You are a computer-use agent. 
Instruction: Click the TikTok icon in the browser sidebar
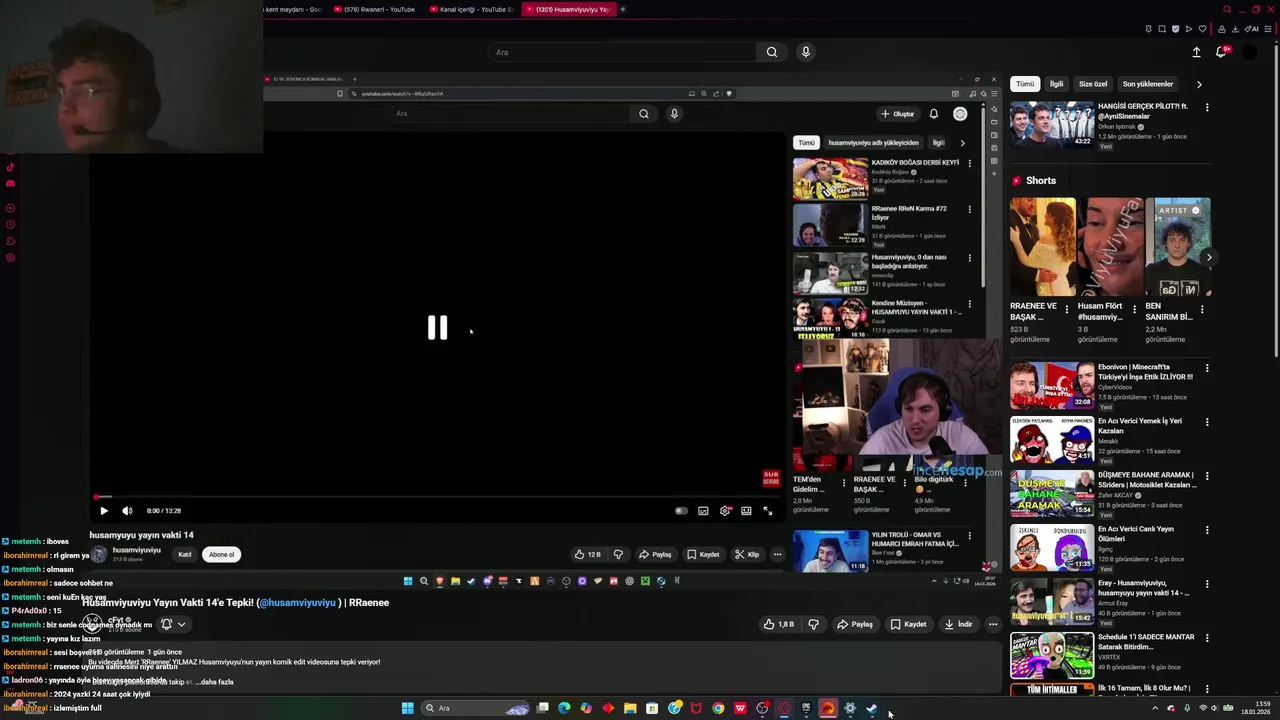[x=10, y=168]
